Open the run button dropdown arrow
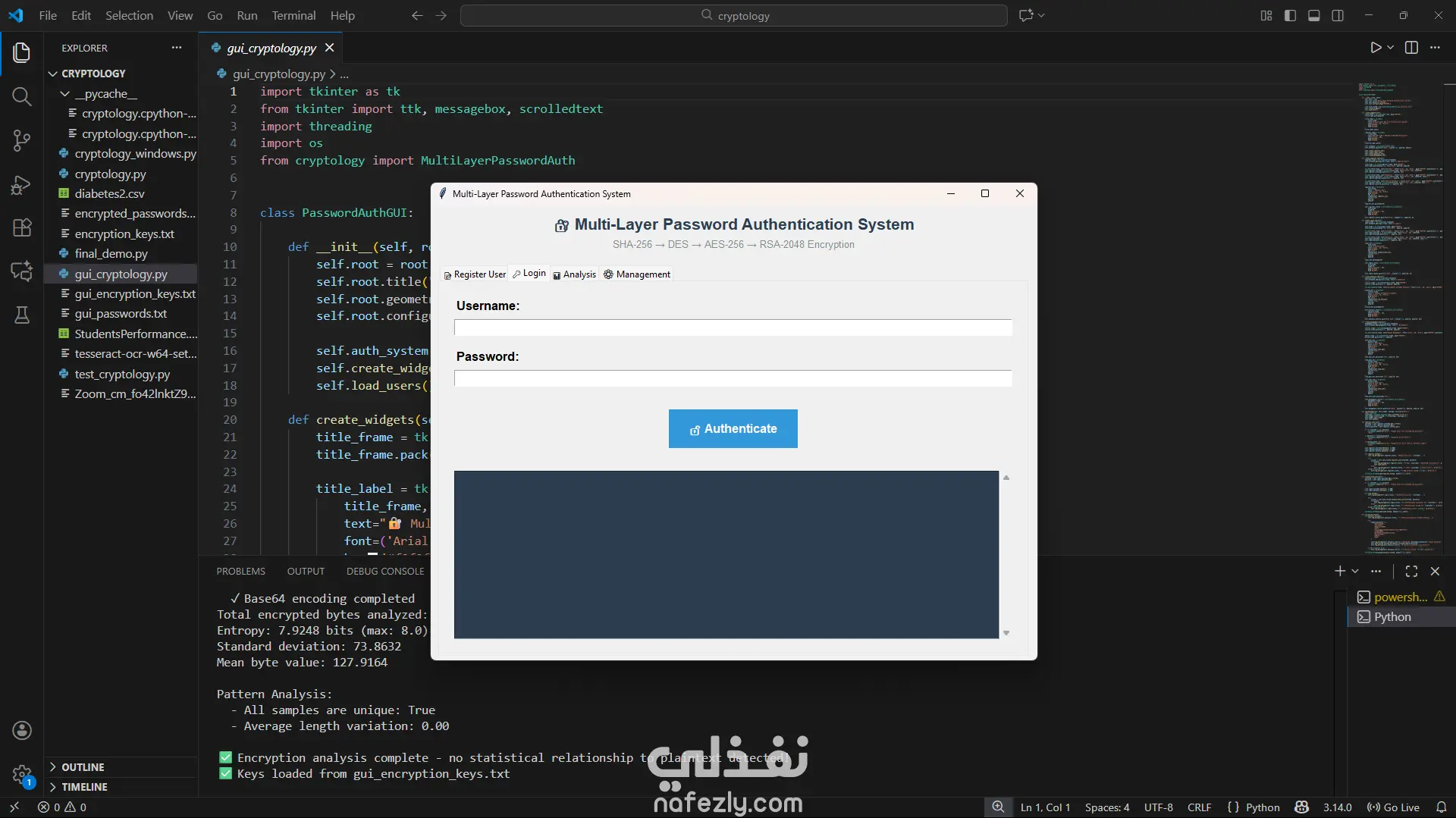The width and height of the screenshot is (1456, 818). [1390, 47]
